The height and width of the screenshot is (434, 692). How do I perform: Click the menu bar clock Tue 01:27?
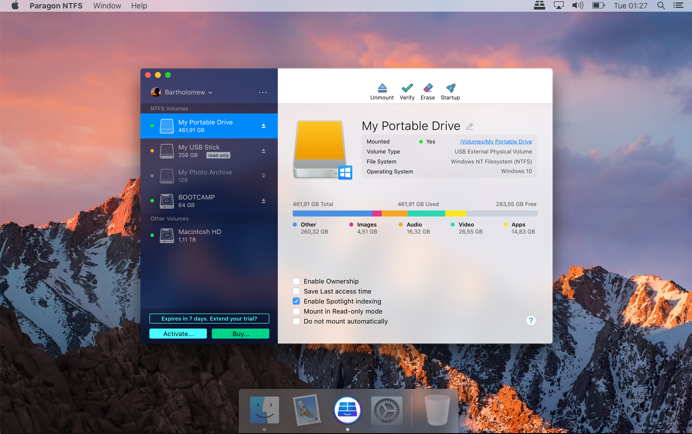[630, 6]
